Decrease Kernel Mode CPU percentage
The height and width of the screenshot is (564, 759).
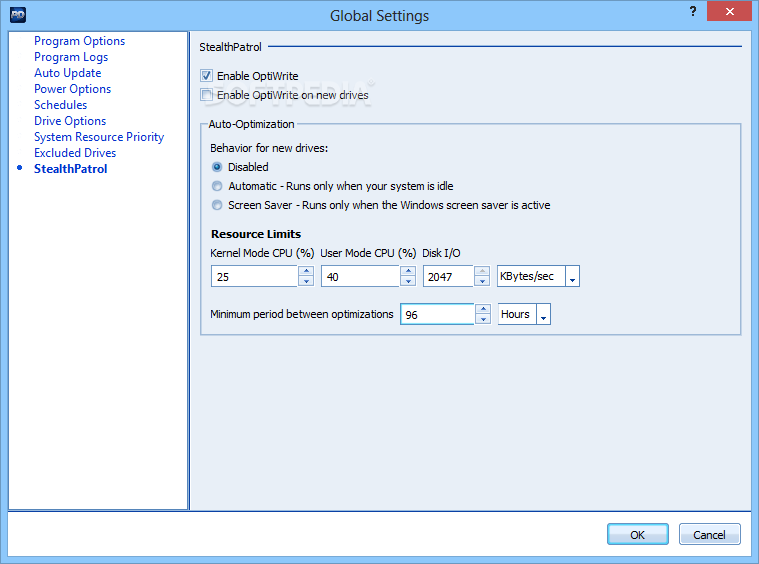(x=306, y=281)
